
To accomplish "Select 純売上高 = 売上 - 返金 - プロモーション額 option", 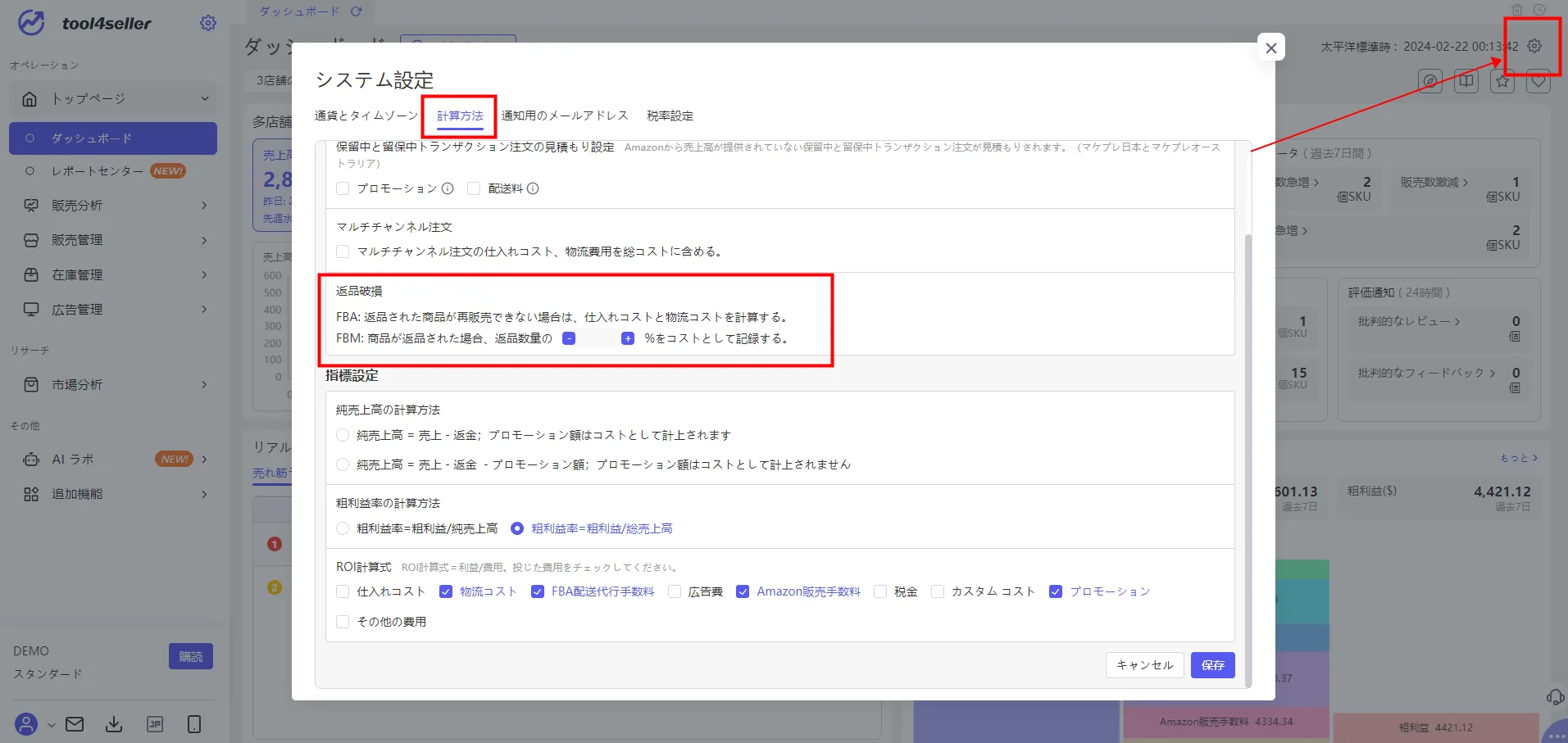I will point(343,464).
